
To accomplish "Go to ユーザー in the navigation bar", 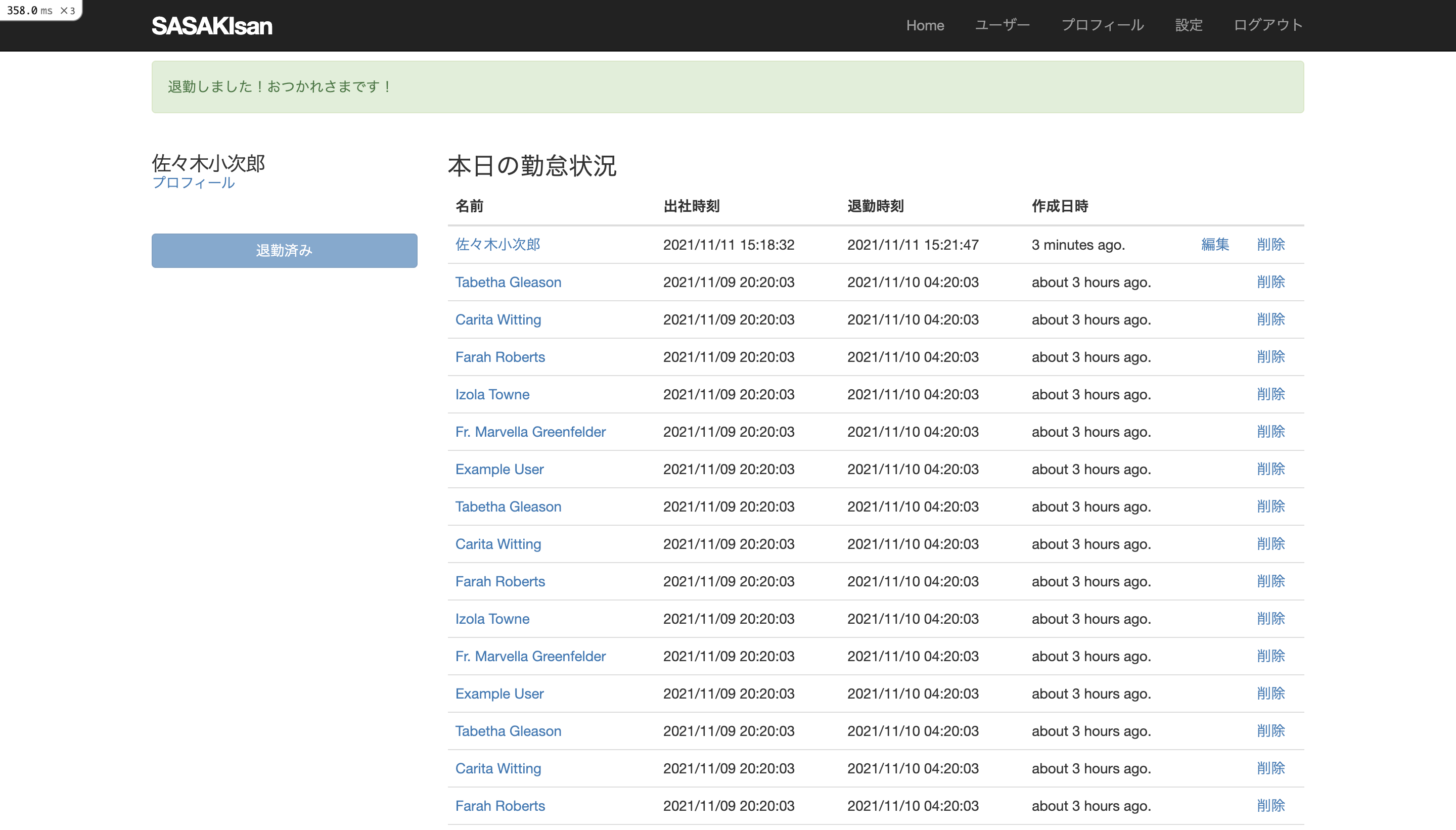I will point(1002,25).
